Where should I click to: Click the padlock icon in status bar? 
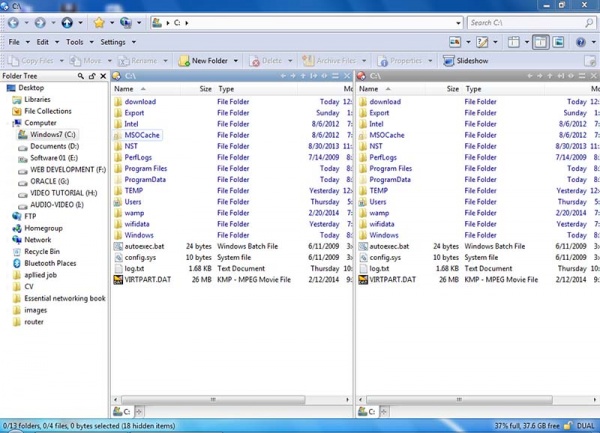point(568,426)
